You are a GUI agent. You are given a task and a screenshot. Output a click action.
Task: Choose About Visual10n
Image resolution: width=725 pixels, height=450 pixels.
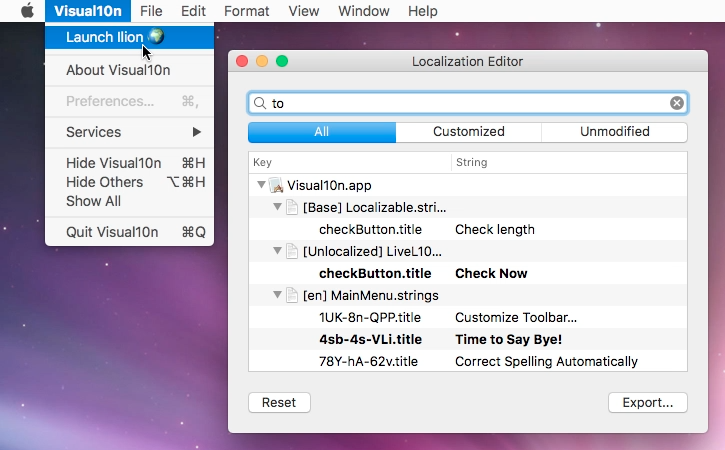pos(129,70)
